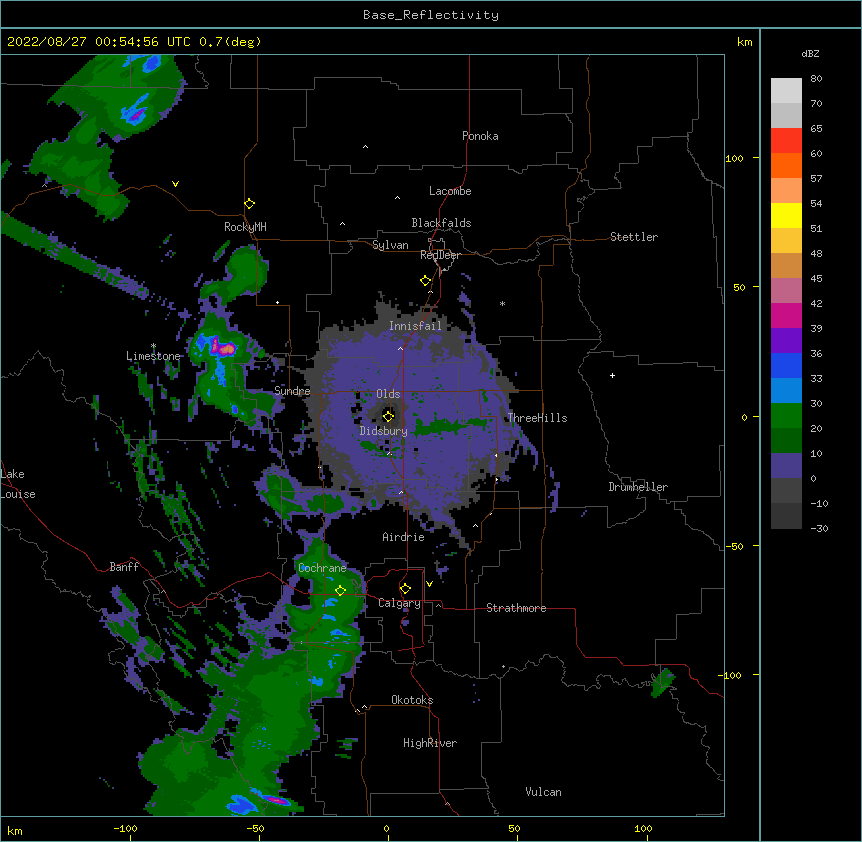Viewport: 862px width, 842px height.
Task: Click the ThreeHills label
Action: (537, 418)
